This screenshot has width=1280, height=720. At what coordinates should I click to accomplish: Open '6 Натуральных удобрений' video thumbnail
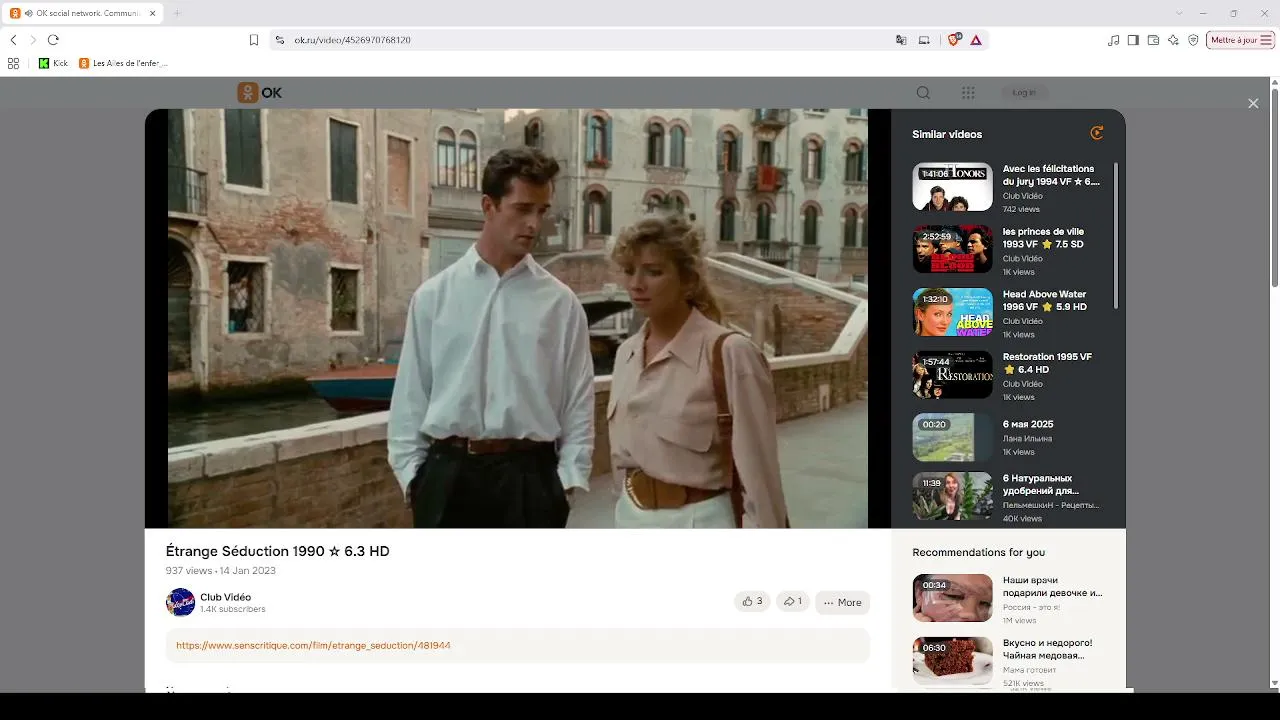952,498
